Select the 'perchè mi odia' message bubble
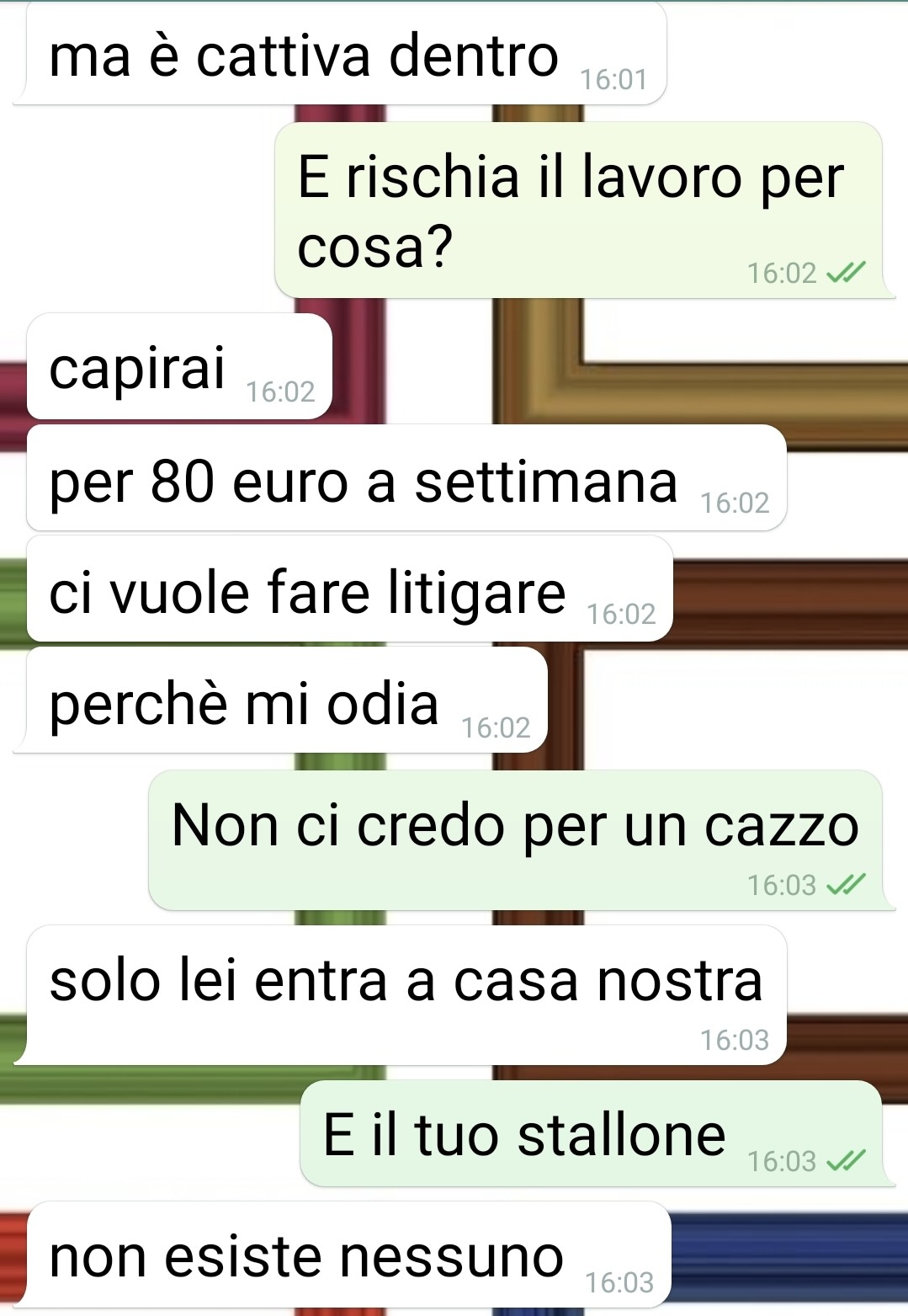908x1316 pixels. [280, 701]
